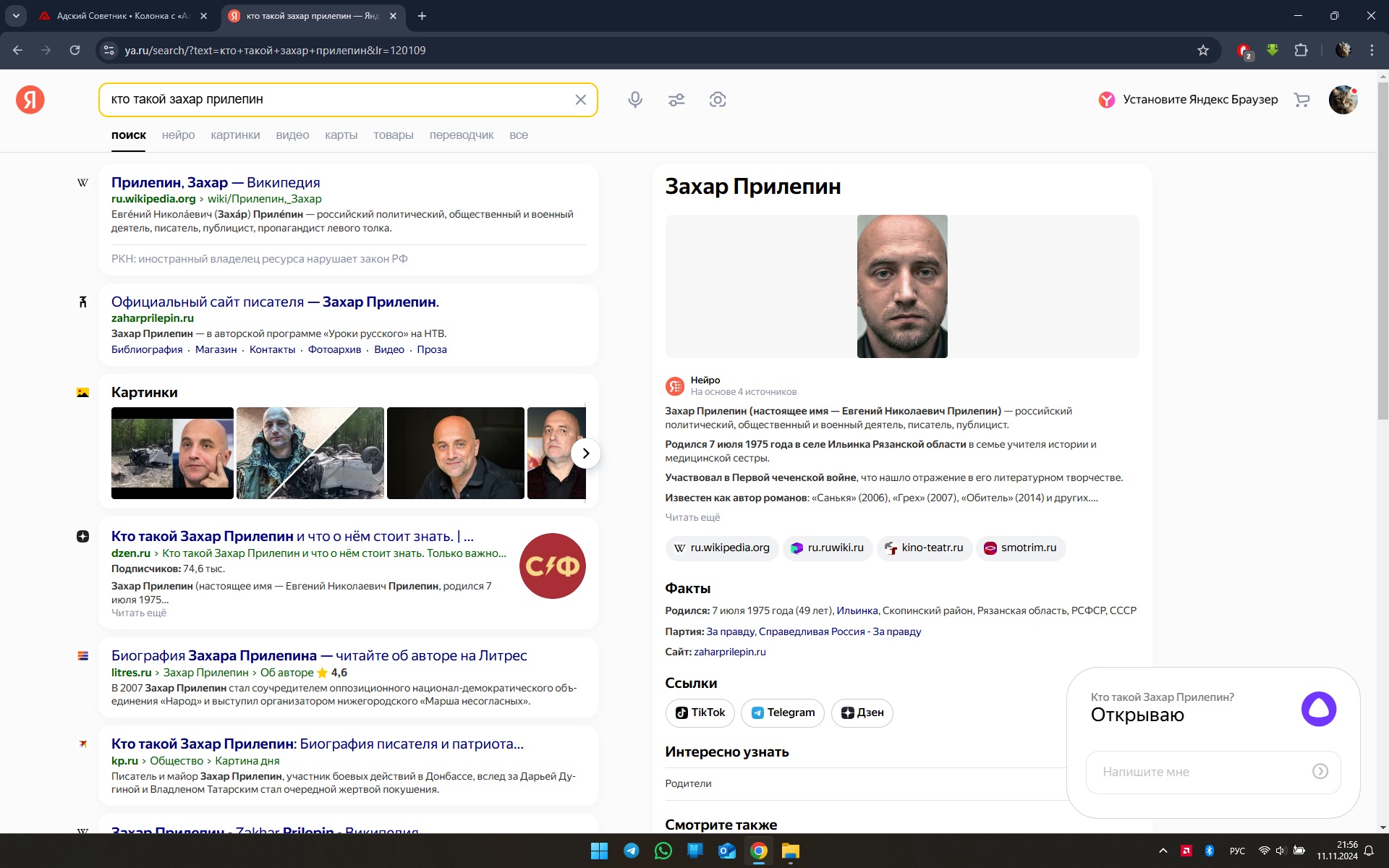The height and width of the screenshot is (868, 1389).
Task: Click Ильинка birthplace link in Факты
Action: [857, 610]
